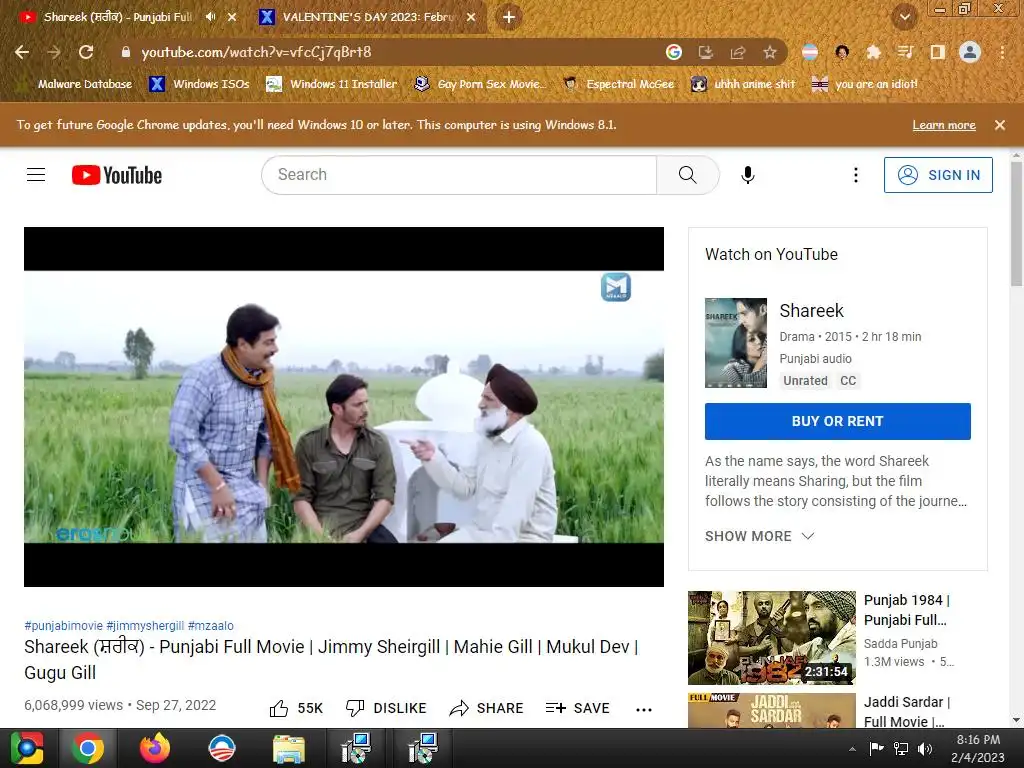Image resolution: width=1024 pixels, height=768 pixels.
Task: Open the tab search dropdown arrow
Action: click(x=904, y=17)
